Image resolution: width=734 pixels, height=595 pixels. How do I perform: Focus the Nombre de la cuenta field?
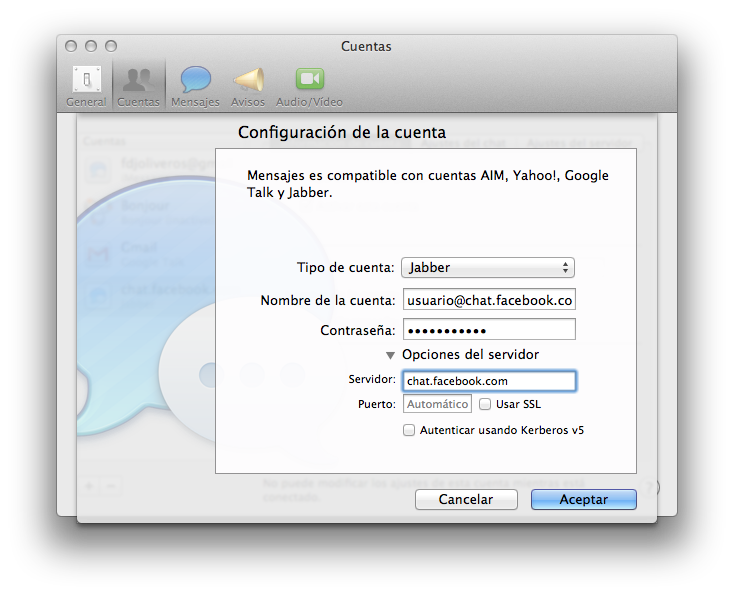coord(489,300)
